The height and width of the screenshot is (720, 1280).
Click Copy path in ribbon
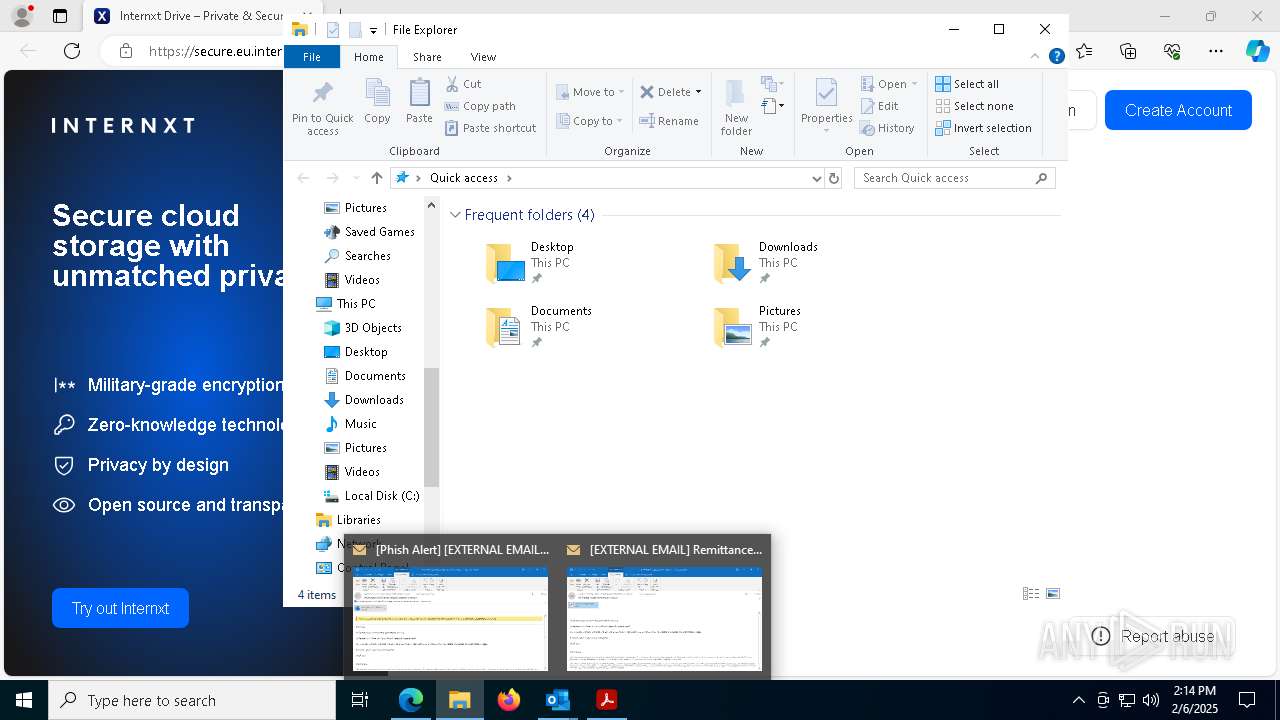point(480,106)
